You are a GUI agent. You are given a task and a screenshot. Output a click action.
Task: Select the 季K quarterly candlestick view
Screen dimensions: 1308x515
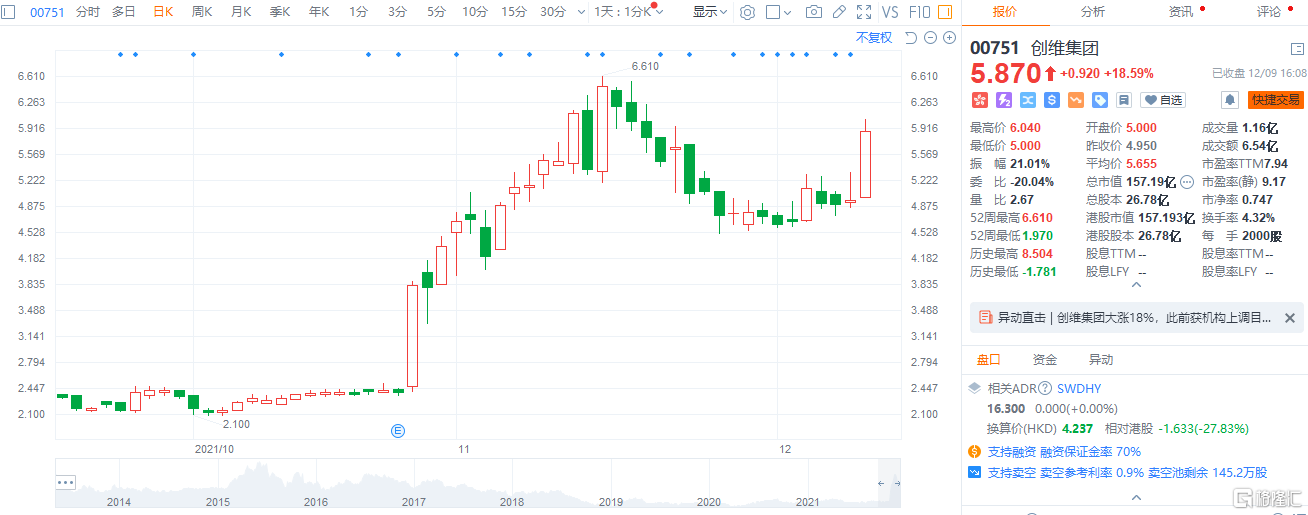(280, 12)
